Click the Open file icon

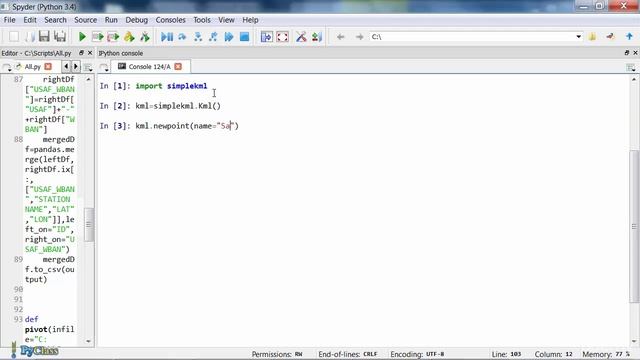point(29,37)
